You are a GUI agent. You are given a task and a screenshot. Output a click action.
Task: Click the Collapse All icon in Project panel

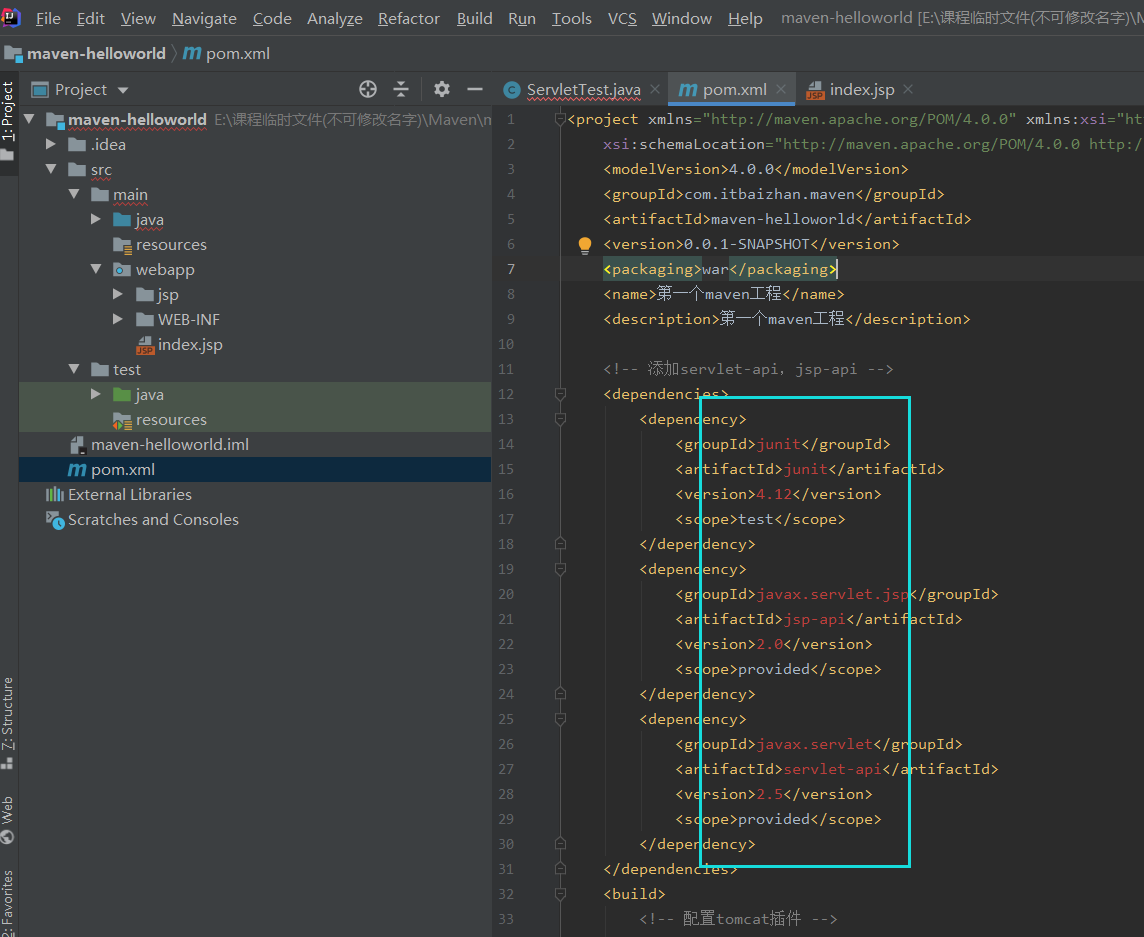[401, 89]
